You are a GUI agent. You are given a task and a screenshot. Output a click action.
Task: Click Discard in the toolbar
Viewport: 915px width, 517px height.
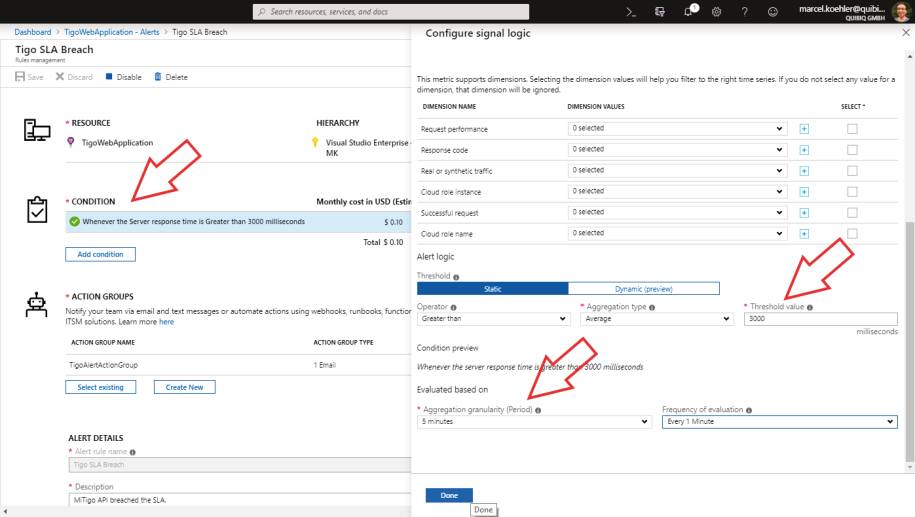pos(74,77)
